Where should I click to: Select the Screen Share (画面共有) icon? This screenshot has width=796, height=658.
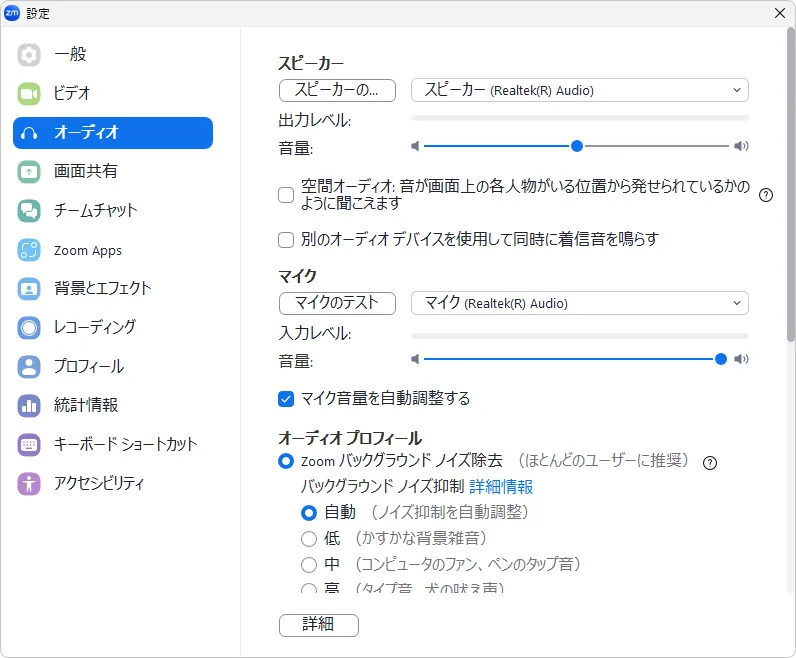(29, 171)
